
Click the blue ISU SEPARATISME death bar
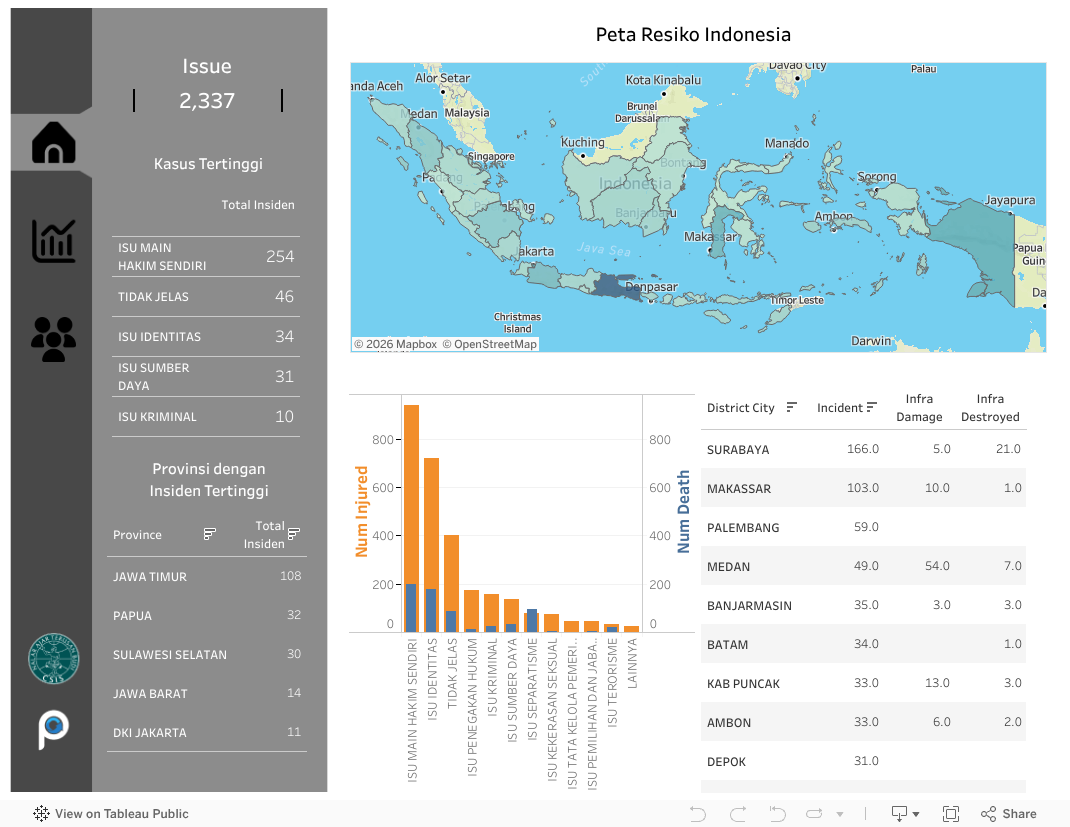pos(532,620)
